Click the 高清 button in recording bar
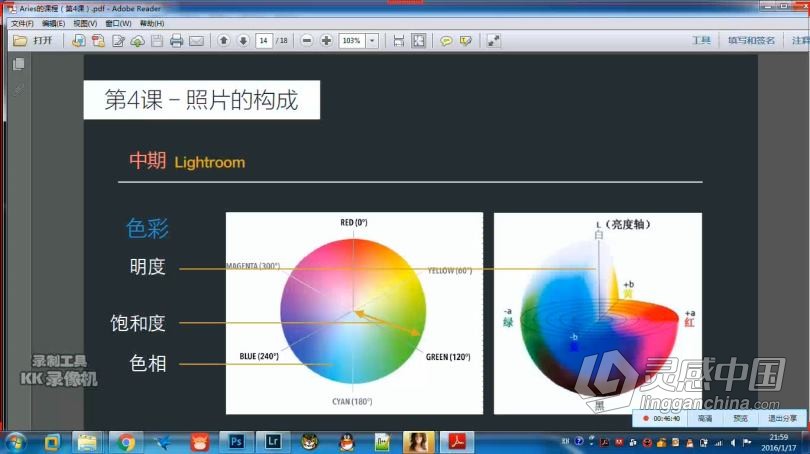This screenshot has width=810, height=454. click(705, 418)
